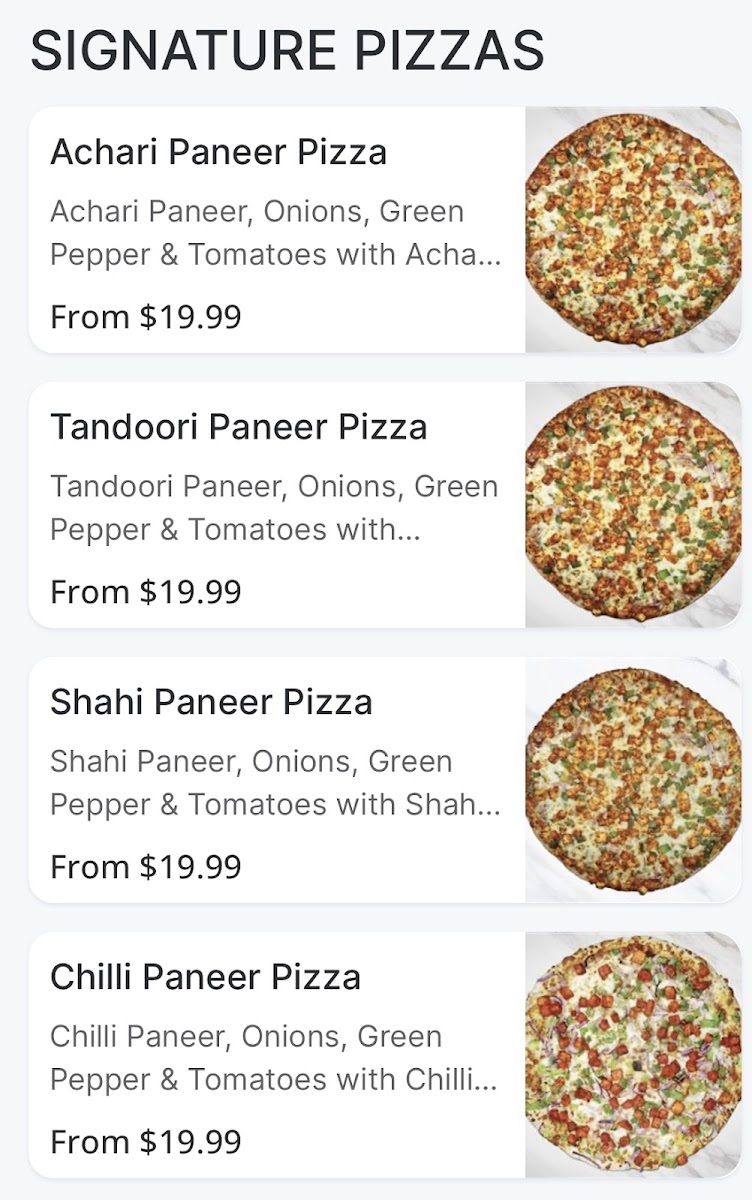Select Chilli Paneer Pizza title
Screen dimensions: 752x1200
click(x=205, y=977)
